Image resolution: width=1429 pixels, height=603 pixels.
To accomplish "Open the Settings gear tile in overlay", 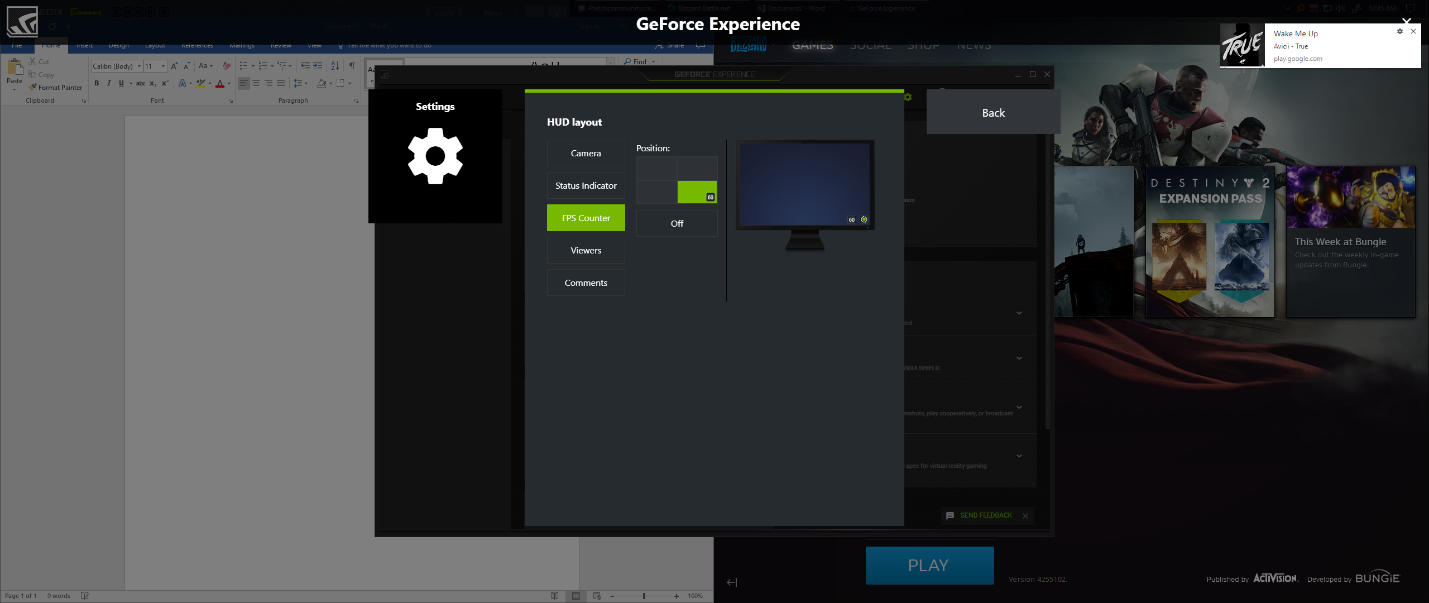I will click(435, 156).
